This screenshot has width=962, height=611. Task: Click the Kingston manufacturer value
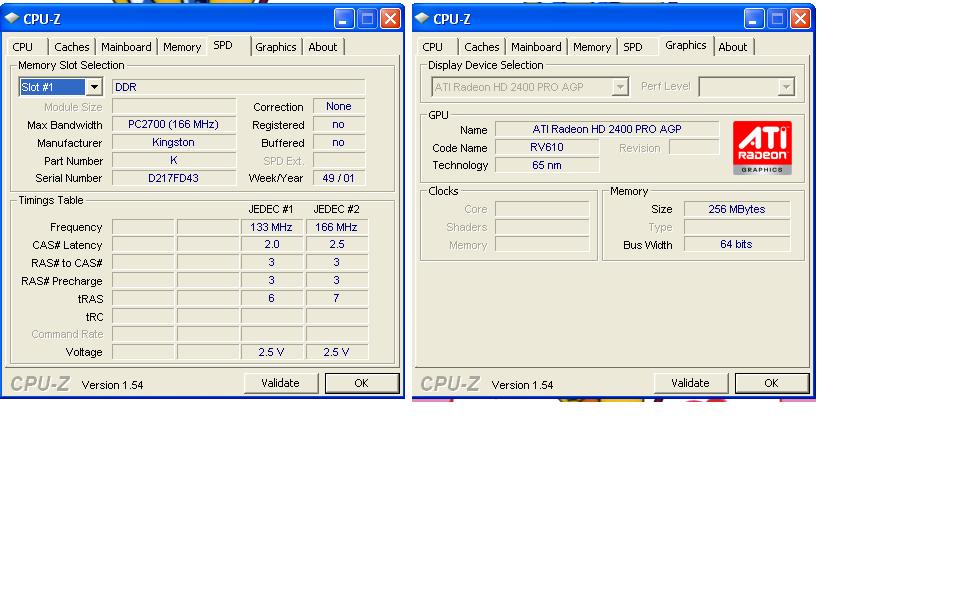pyautogui.click(x=174, y=142)
